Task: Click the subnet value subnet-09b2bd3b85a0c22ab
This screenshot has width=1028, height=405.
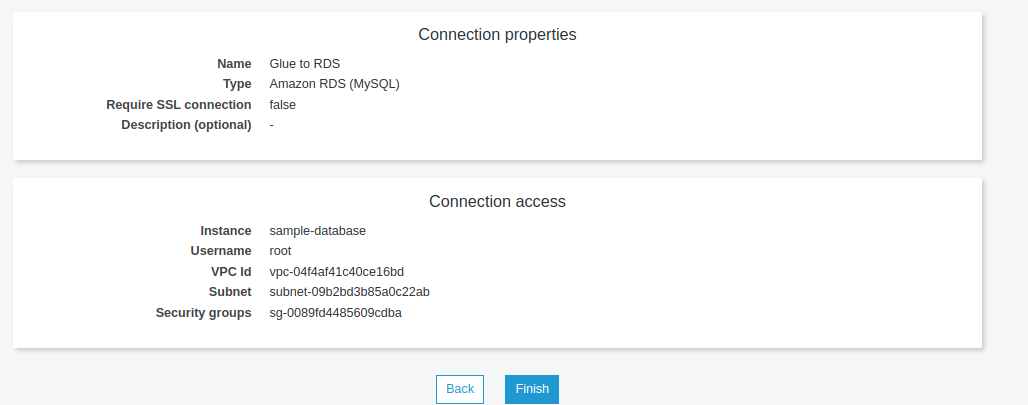Action: (350, 292)
